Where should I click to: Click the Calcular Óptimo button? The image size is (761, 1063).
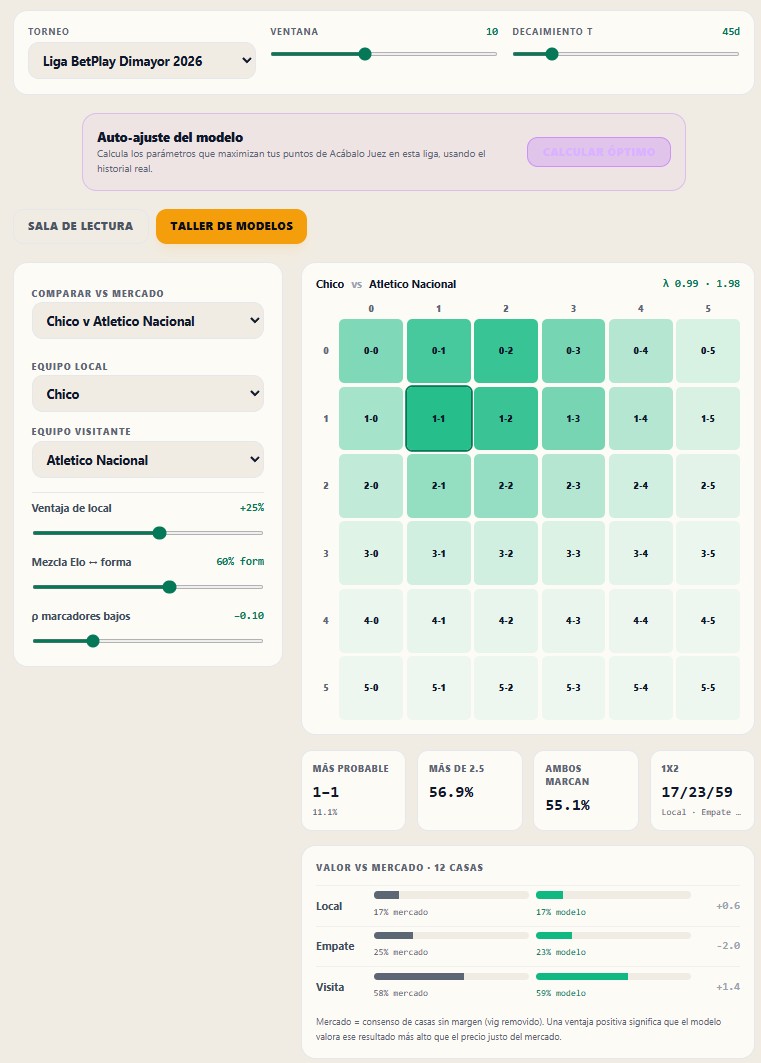[x=599, y=152]
